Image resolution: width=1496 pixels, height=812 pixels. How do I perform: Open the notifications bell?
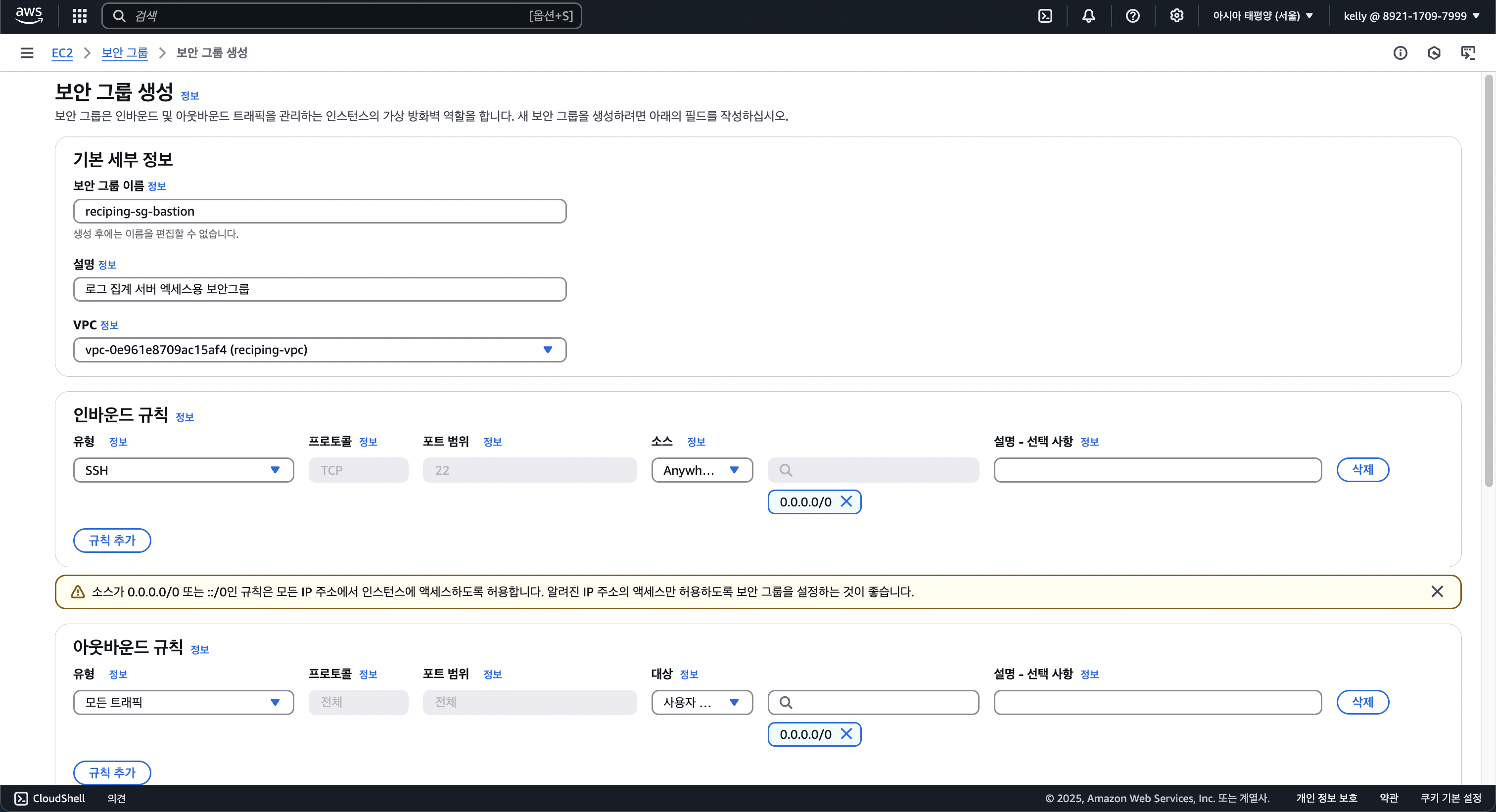1089,16
